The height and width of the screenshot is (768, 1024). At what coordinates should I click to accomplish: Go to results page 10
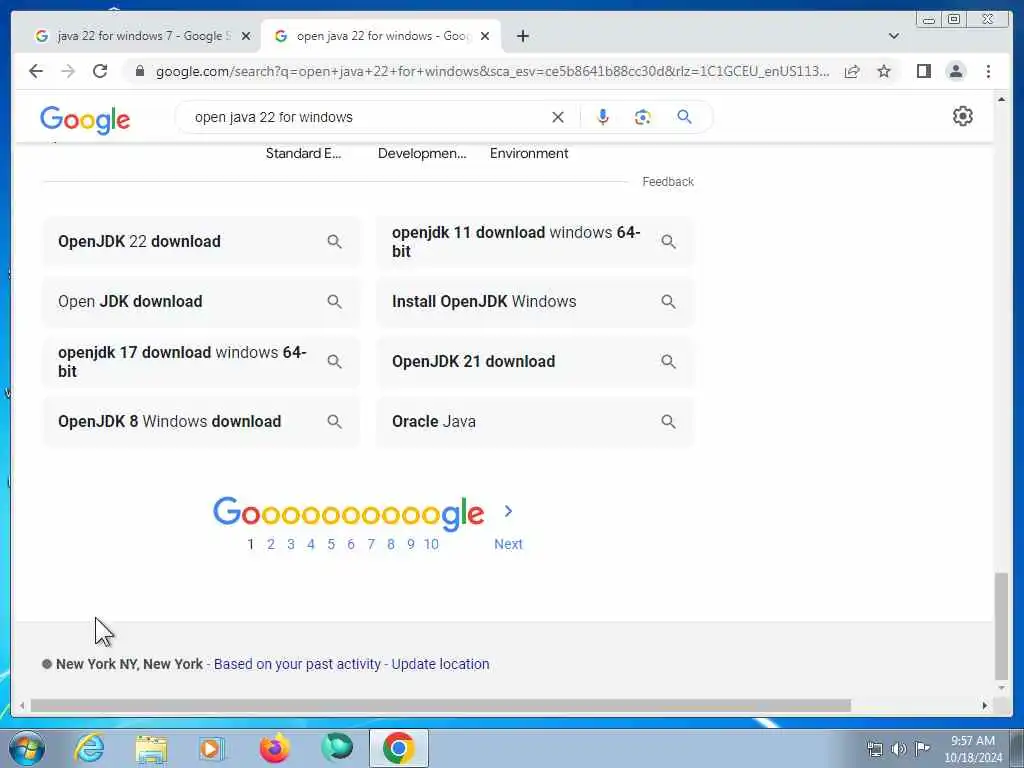431,544
